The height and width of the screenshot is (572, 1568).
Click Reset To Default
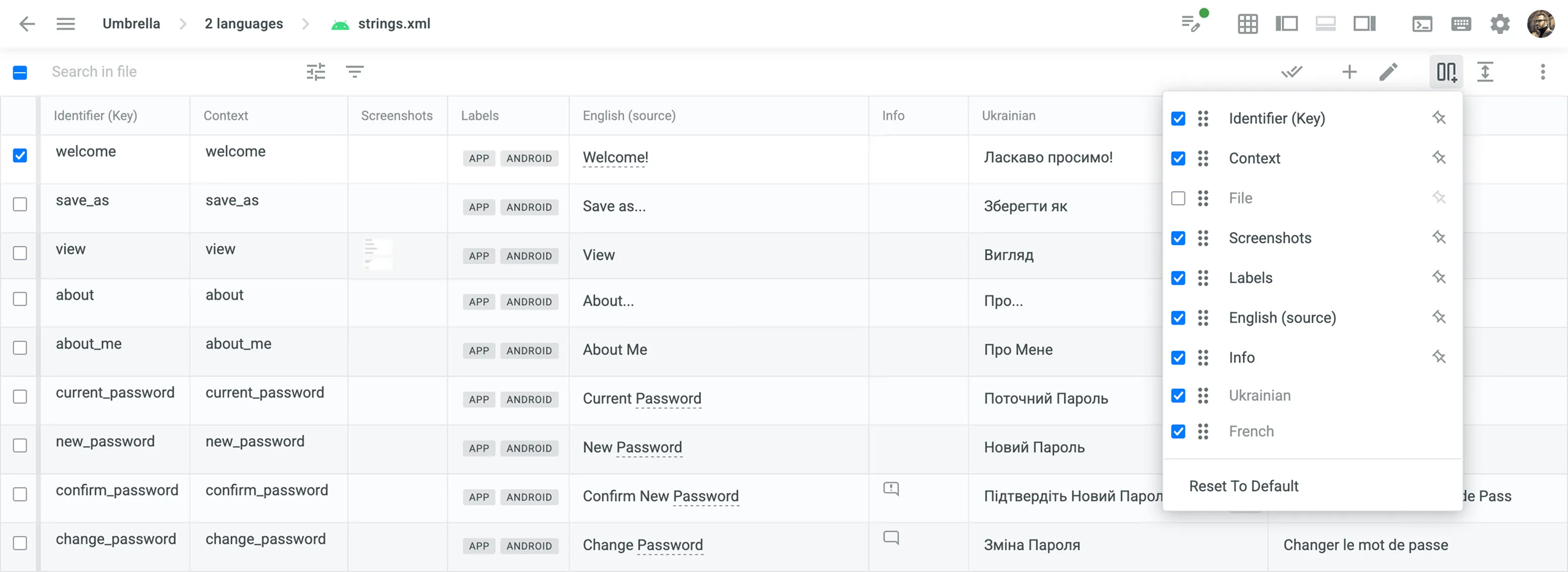pyautogui.click(x=1243, y=486)
